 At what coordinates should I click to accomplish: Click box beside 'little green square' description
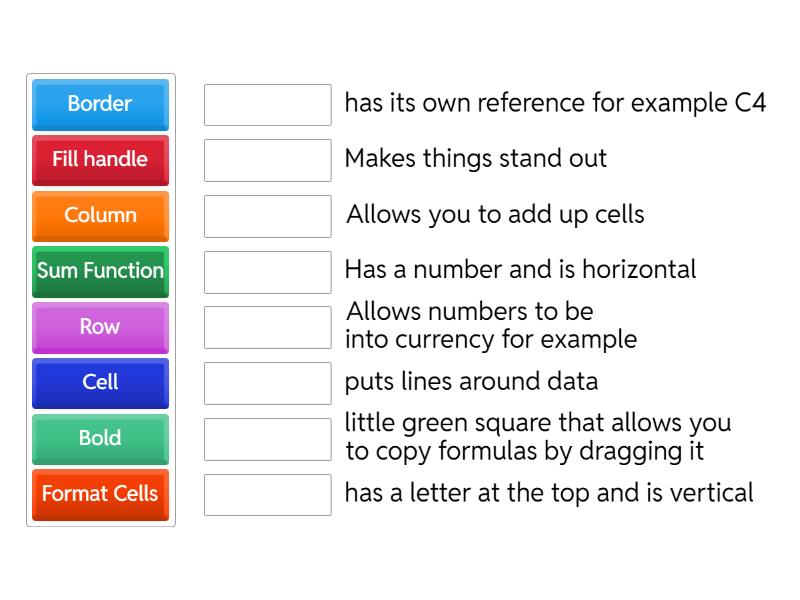267,439
